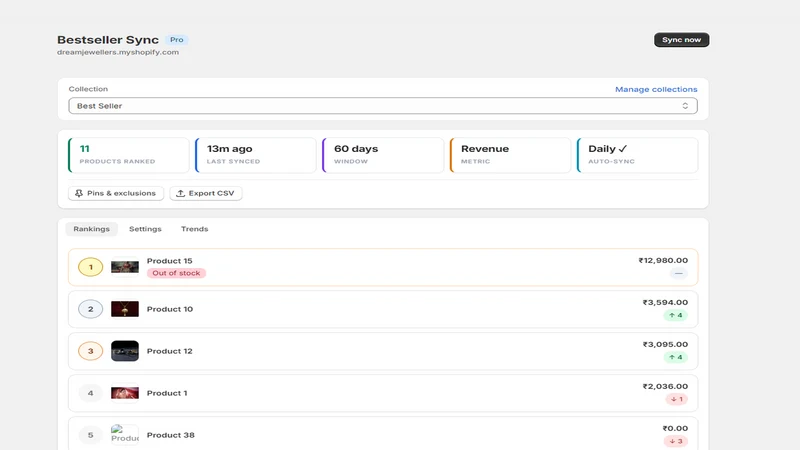Image resolution: width=800 pixels, height=450 pixels.
Task: Click the ₹2,036.00 revenue value
Action: click(665, 386)
